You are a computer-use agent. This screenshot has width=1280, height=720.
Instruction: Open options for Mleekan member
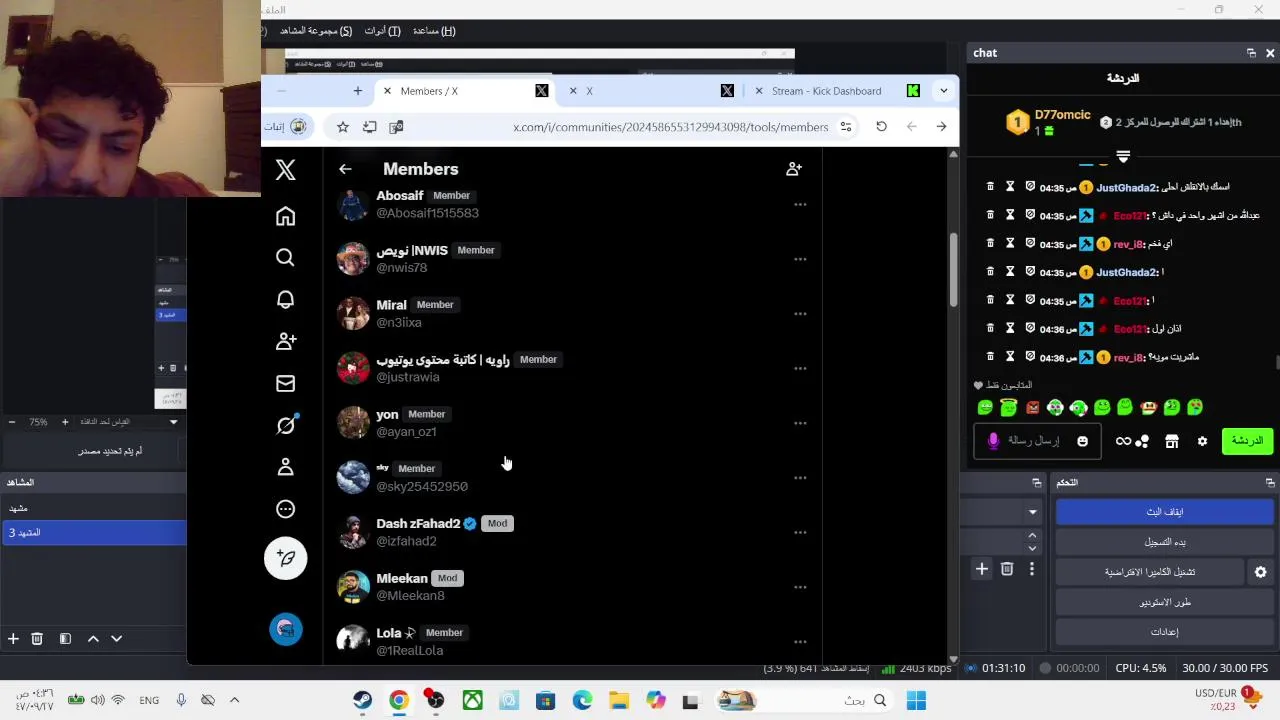point(800,587)
